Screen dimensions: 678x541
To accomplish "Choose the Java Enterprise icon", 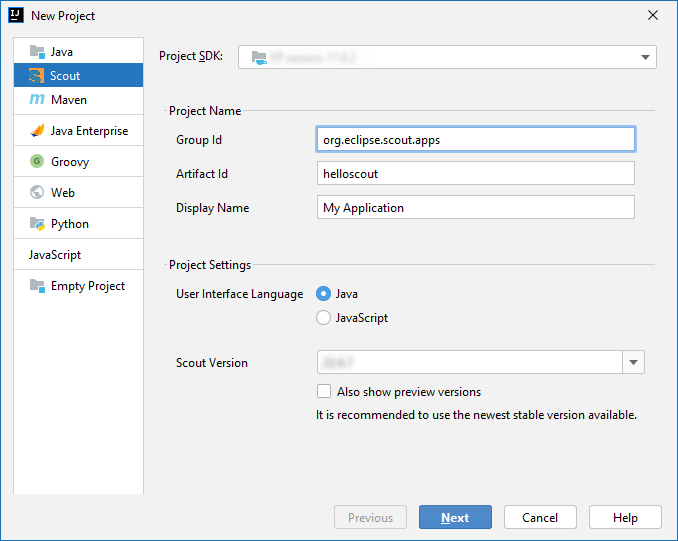I will 37,131.
